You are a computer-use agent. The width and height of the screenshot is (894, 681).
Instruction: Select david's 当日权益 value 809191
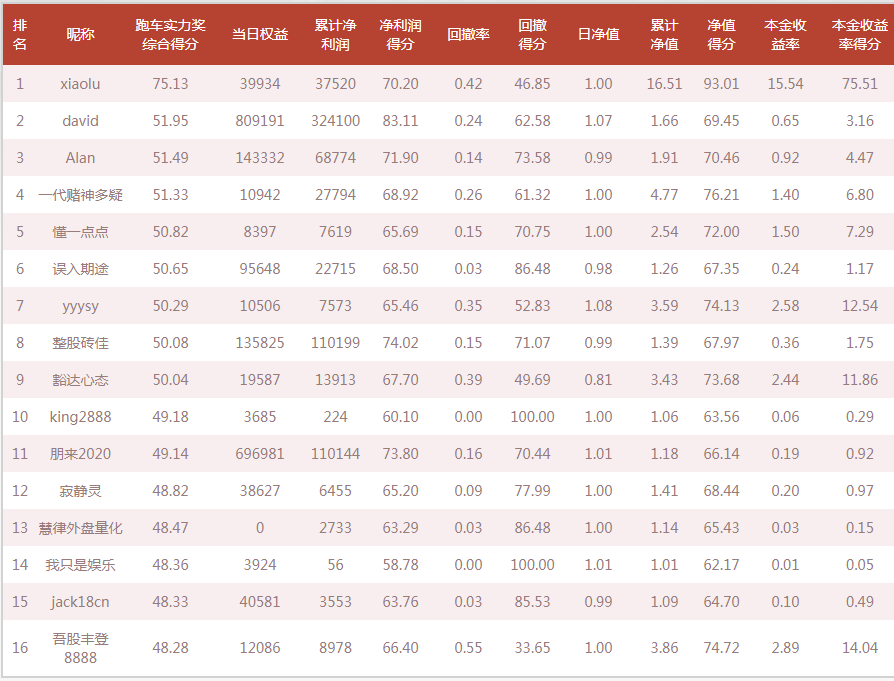pyautogui.click(x=259, y=121)
